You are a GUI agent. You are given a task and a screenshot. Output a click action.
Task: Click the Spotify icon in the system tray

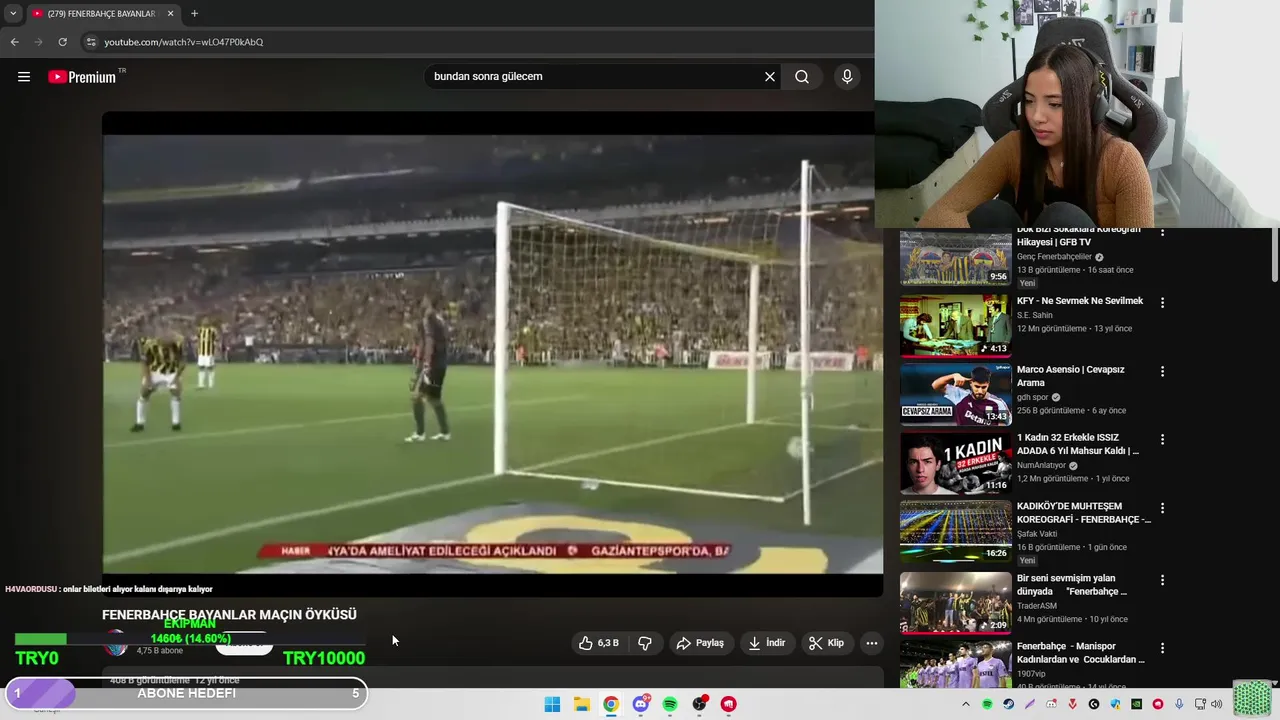[987, 704]
